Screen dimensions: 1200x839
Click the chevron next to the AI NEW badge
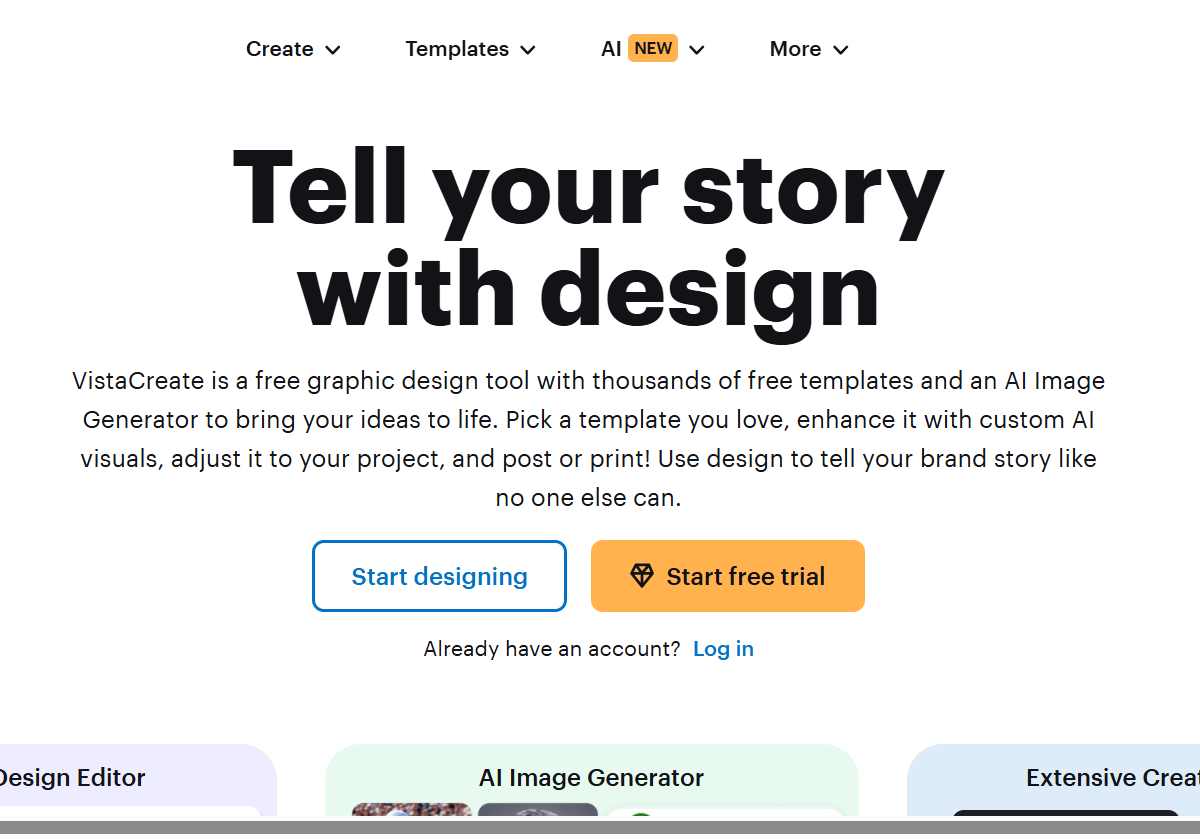pyautogui.click(x=697, y=50)
